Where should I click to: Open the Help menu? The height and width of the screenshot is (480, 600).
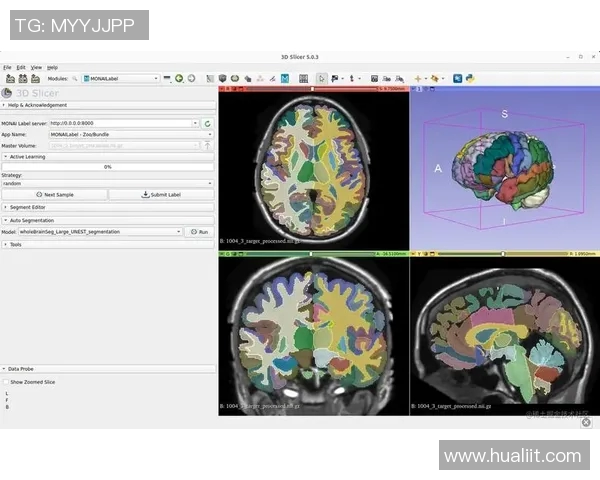(52, 67)
